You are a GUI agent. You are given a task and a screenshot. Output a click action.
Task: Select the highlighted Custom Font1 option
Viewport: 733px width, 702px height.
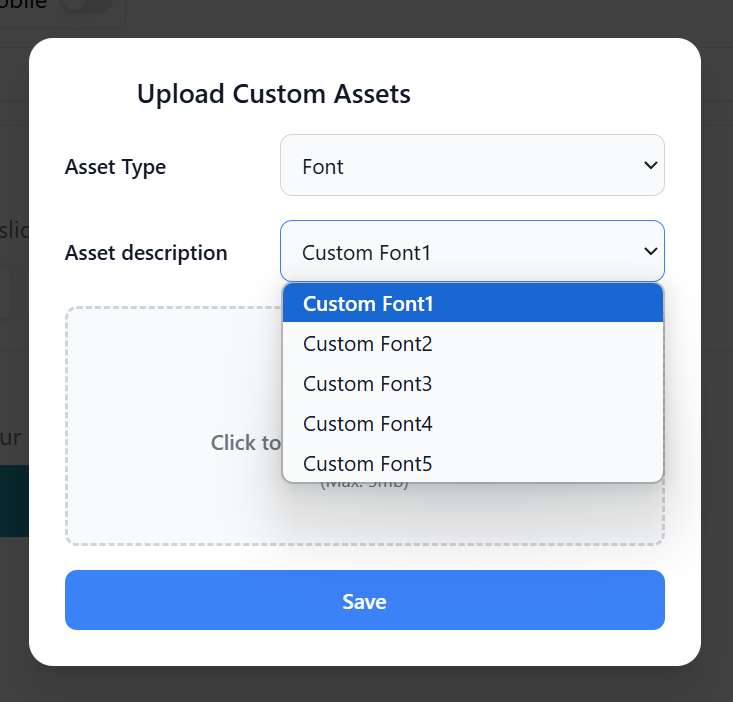[473, 303]
